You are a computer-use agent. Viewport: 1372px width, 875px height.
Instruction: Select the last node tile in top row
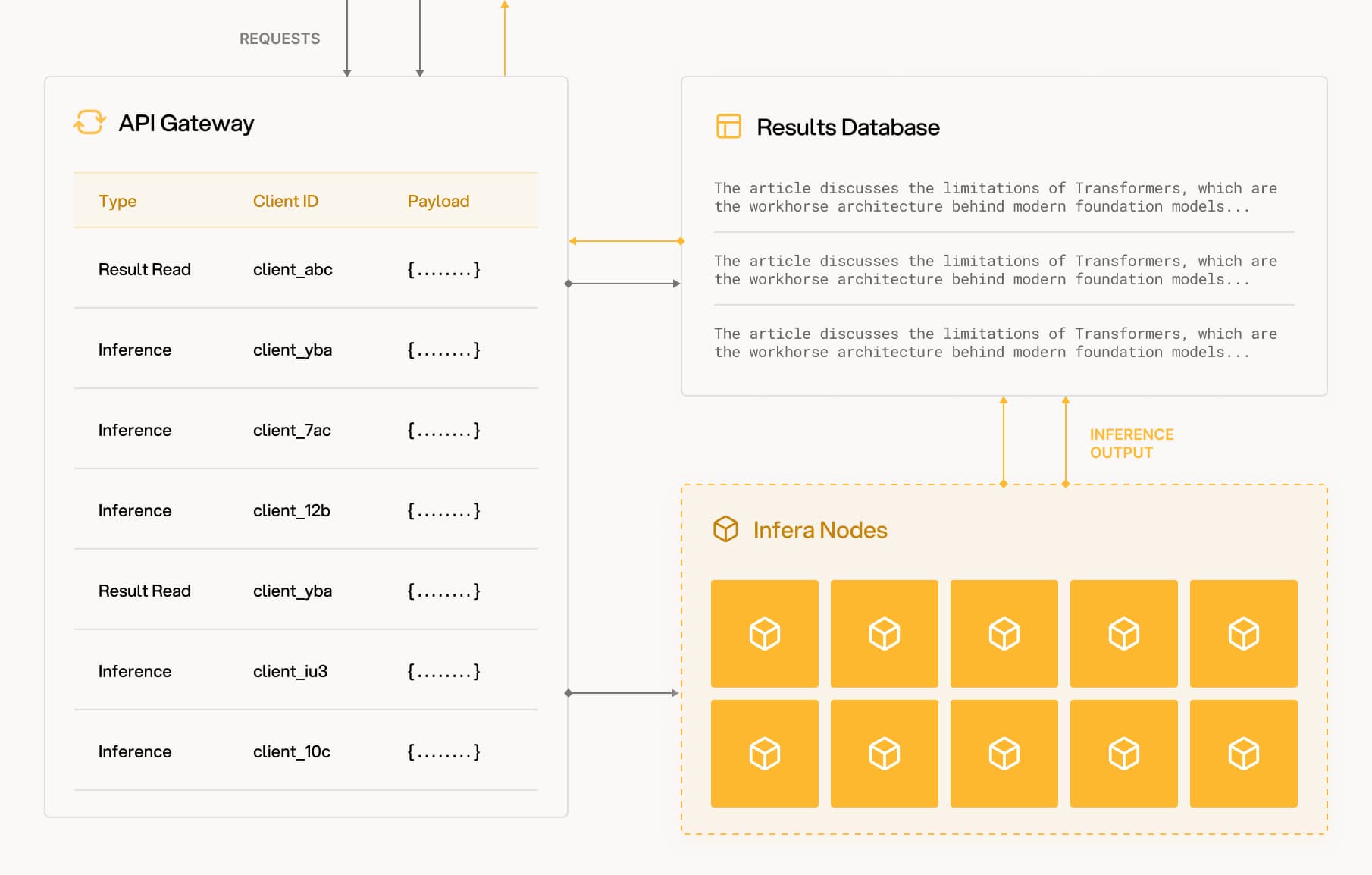point(1243,633)
